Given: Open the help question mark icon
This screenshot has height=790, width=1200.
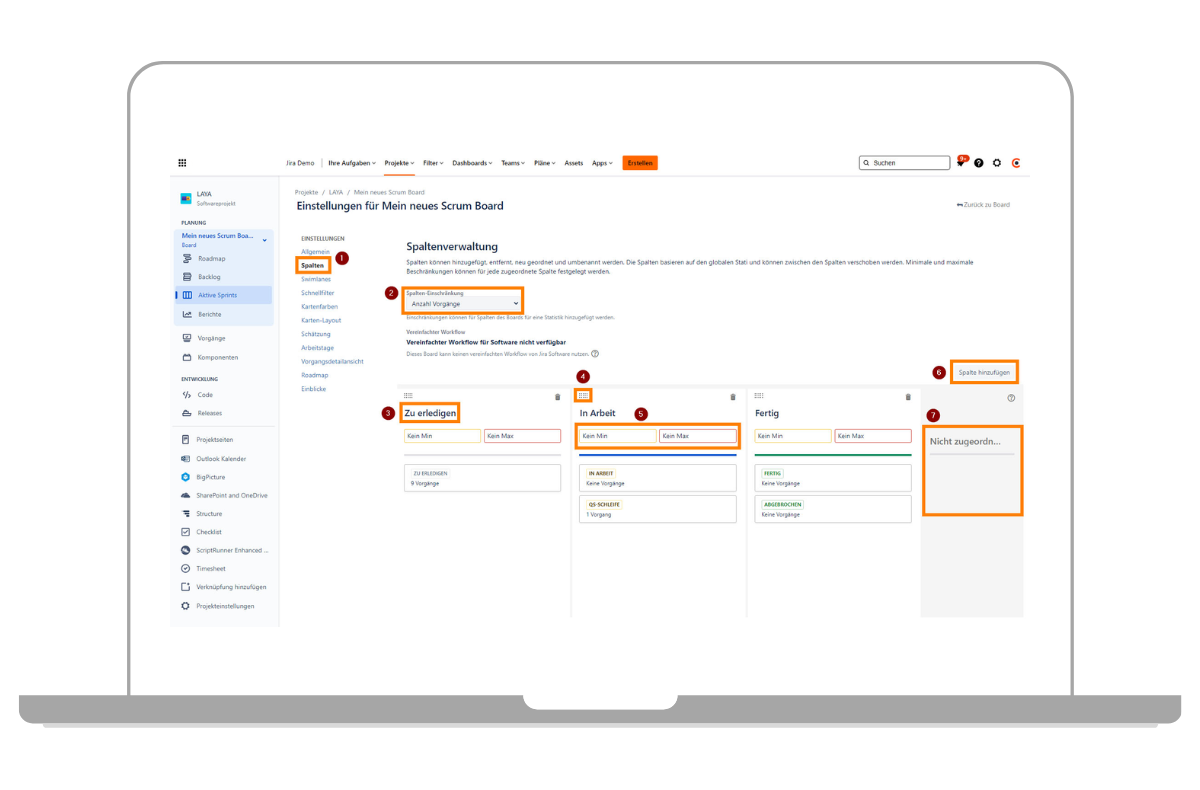Looking at the screenshot, I should coord(979,163).
